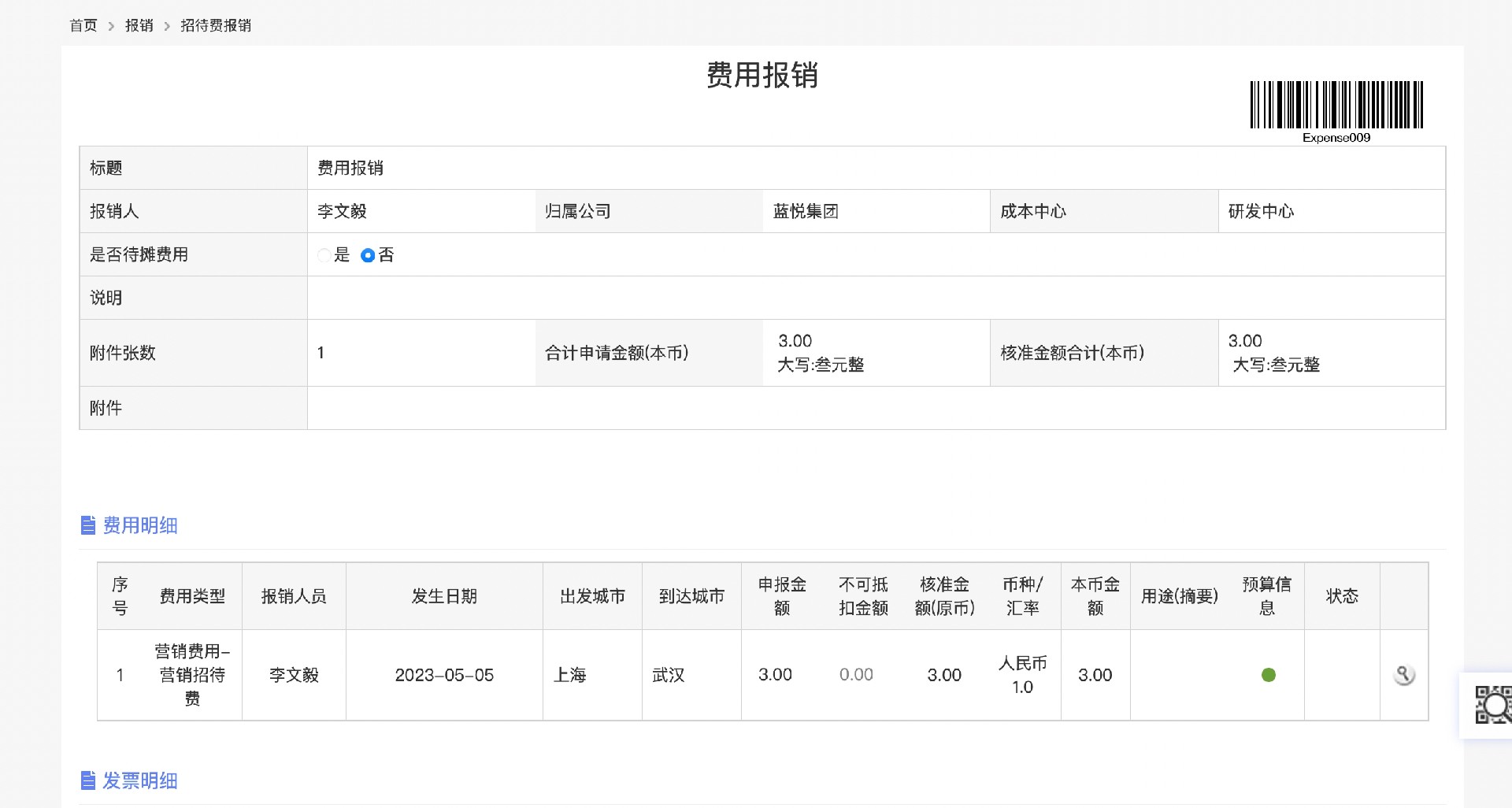Click first breadcrumb chevron separator
This screenshot has height=808, width=1512.
click(111, 26)
